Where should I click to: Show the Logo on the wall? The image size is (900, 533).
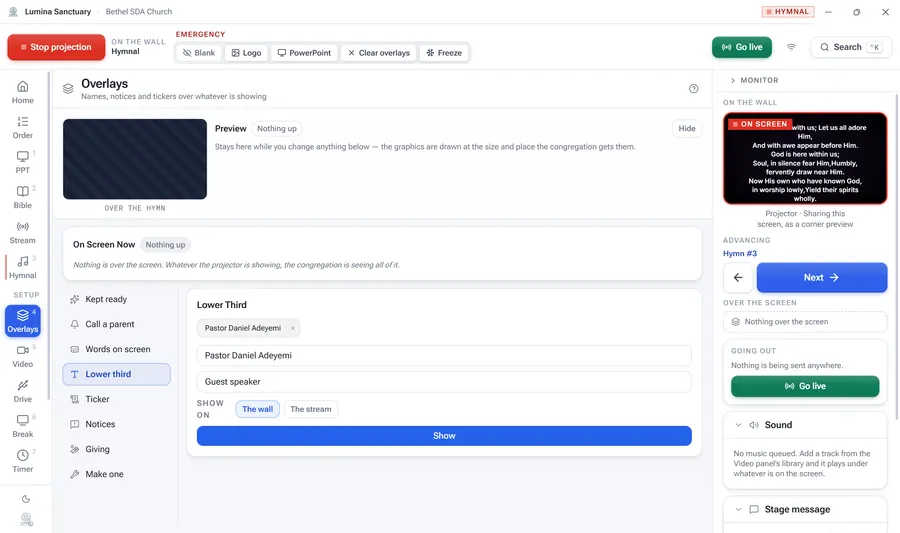point(246,53)
